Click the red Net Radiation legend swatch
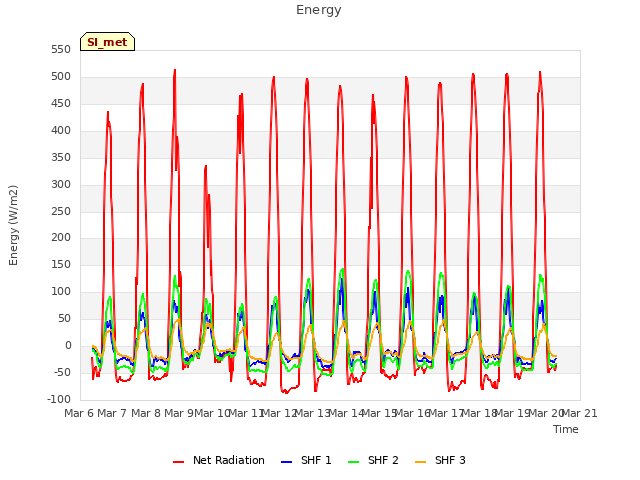The width and height of the screenshot is (640, 480). (178, 462)
